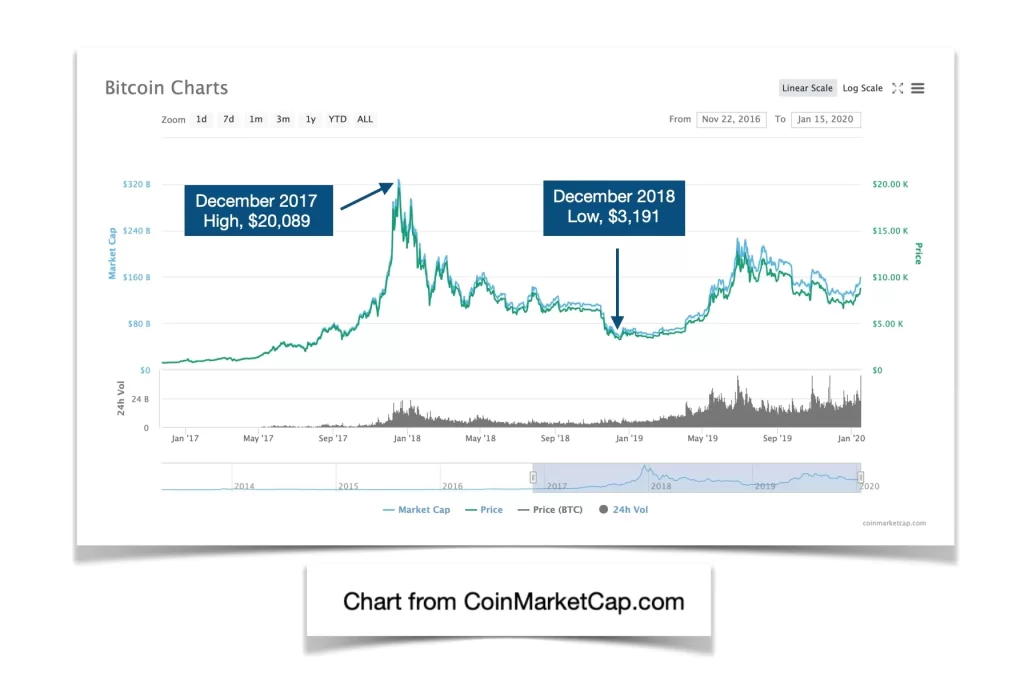The height and width of the screenshot is (673, 1024).
Task: Open the coinmarketcap.com attribution link
Action: pos(892,523)
